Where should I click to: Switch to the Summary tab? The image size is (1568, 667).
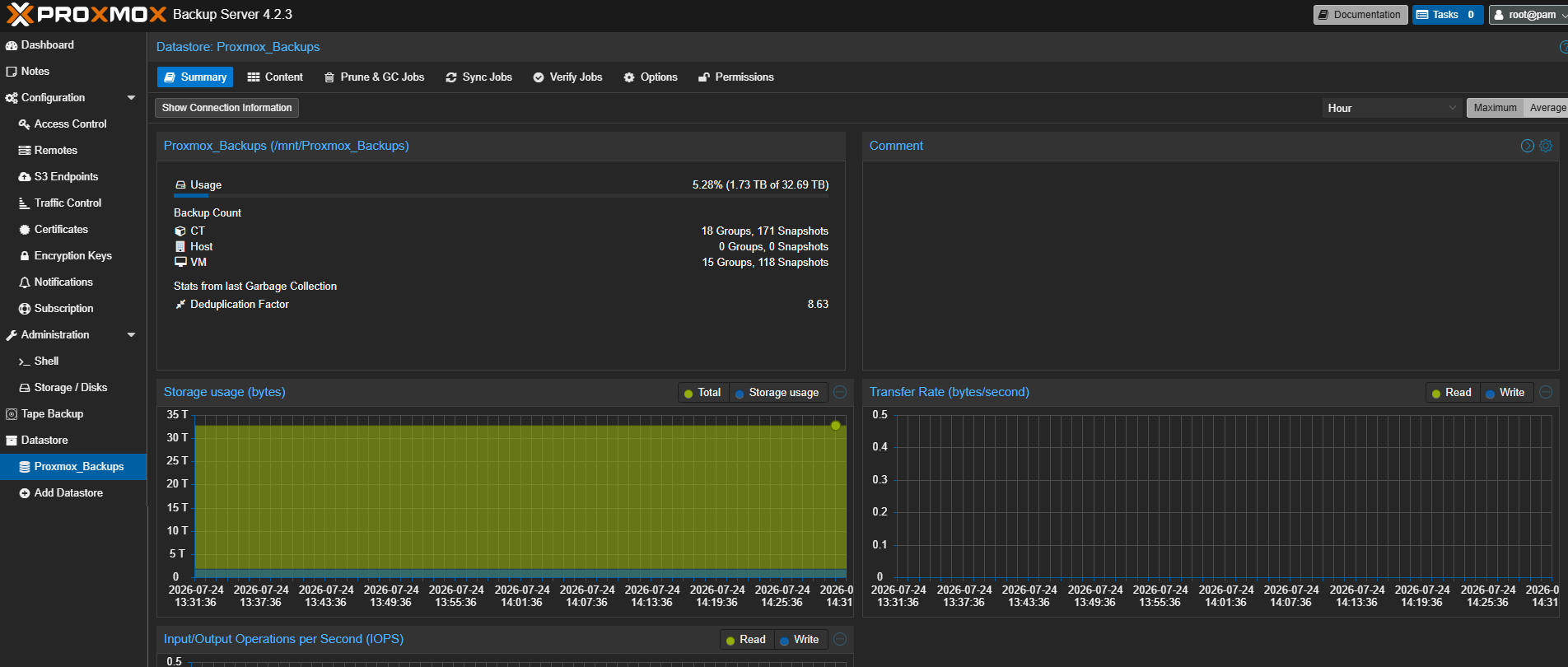(x=195, y=77)
